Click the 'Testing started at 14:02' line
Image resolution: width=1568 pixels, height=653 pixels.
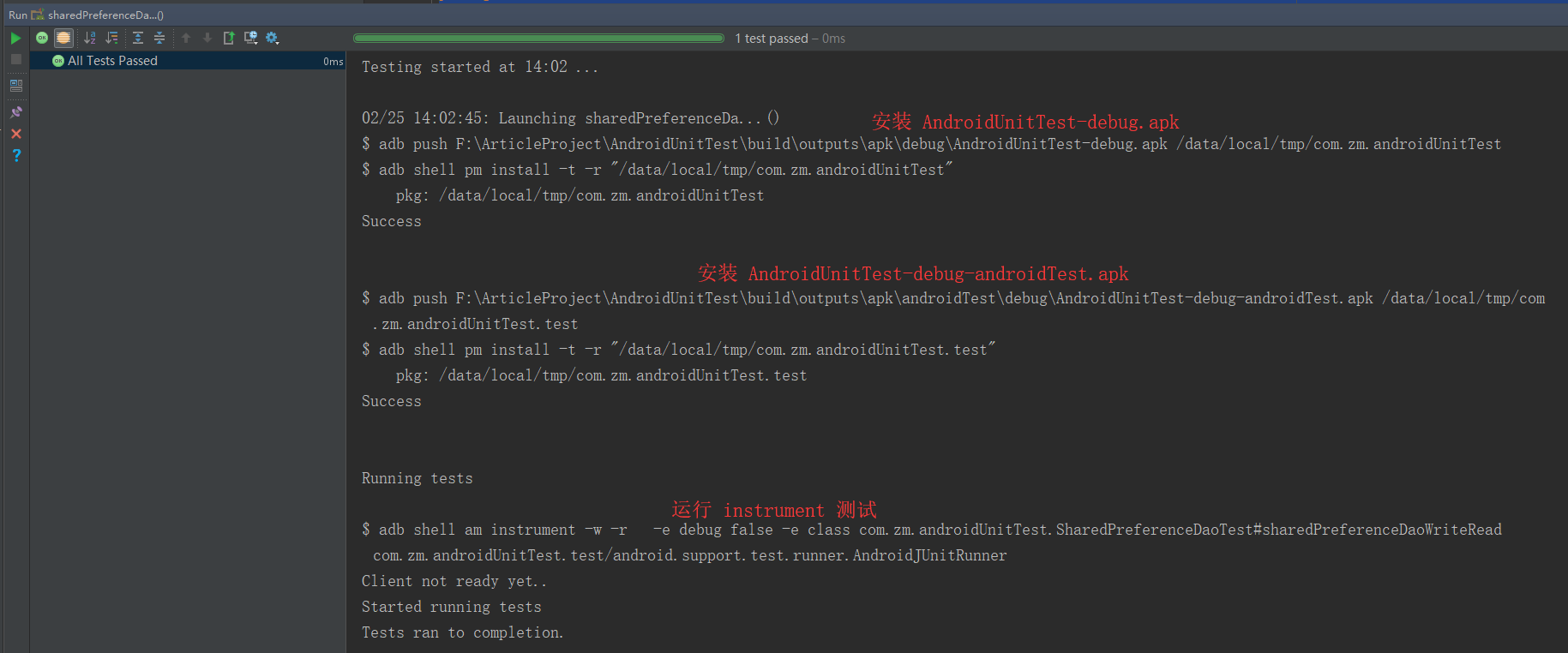[x=480, y=67]
